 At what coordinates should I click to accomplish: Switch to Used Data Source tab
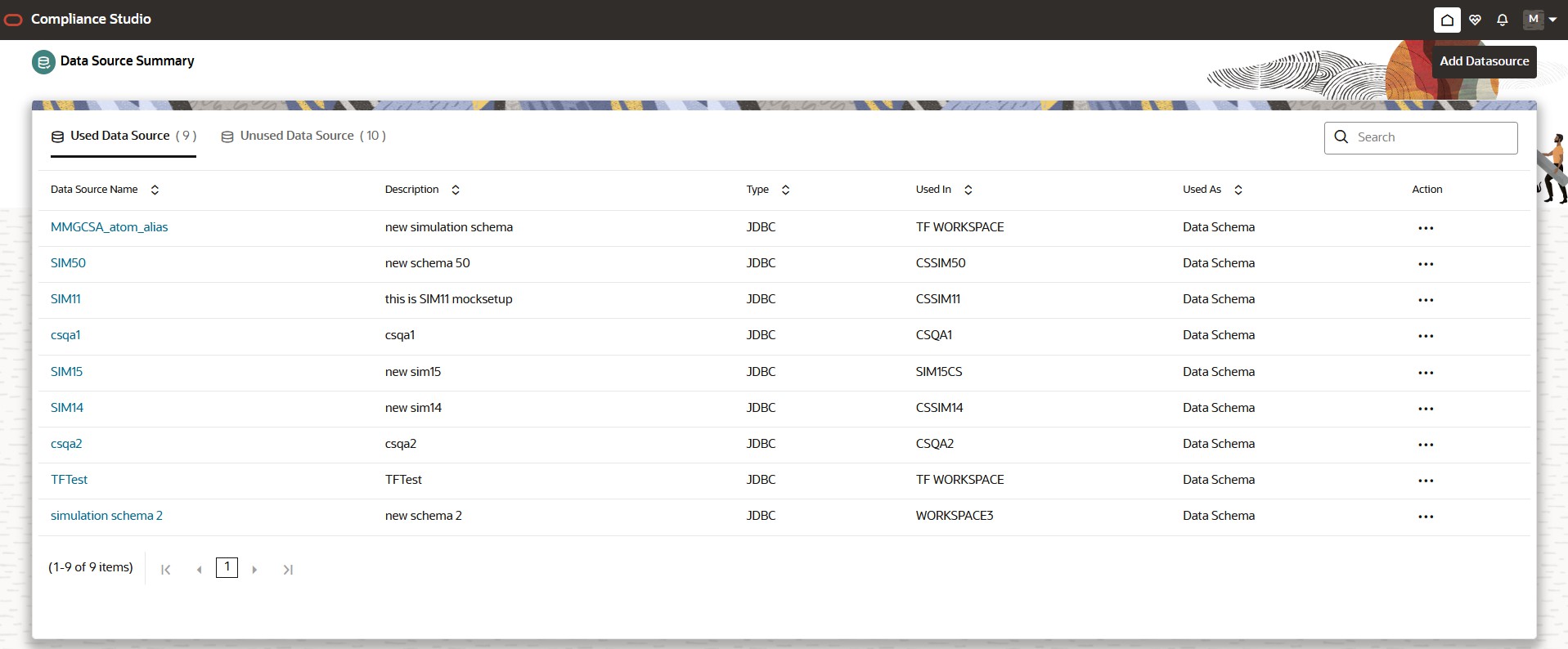coord(124,136)
